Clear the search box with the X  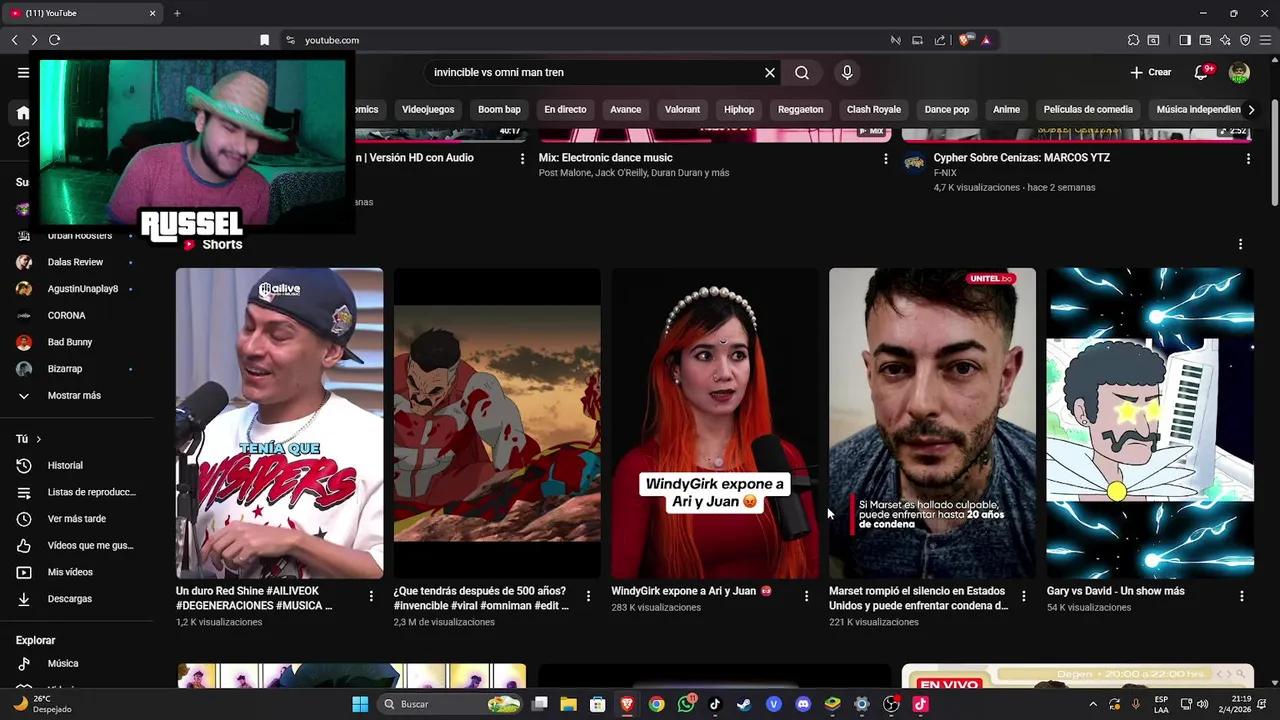[x=770, y=72]
